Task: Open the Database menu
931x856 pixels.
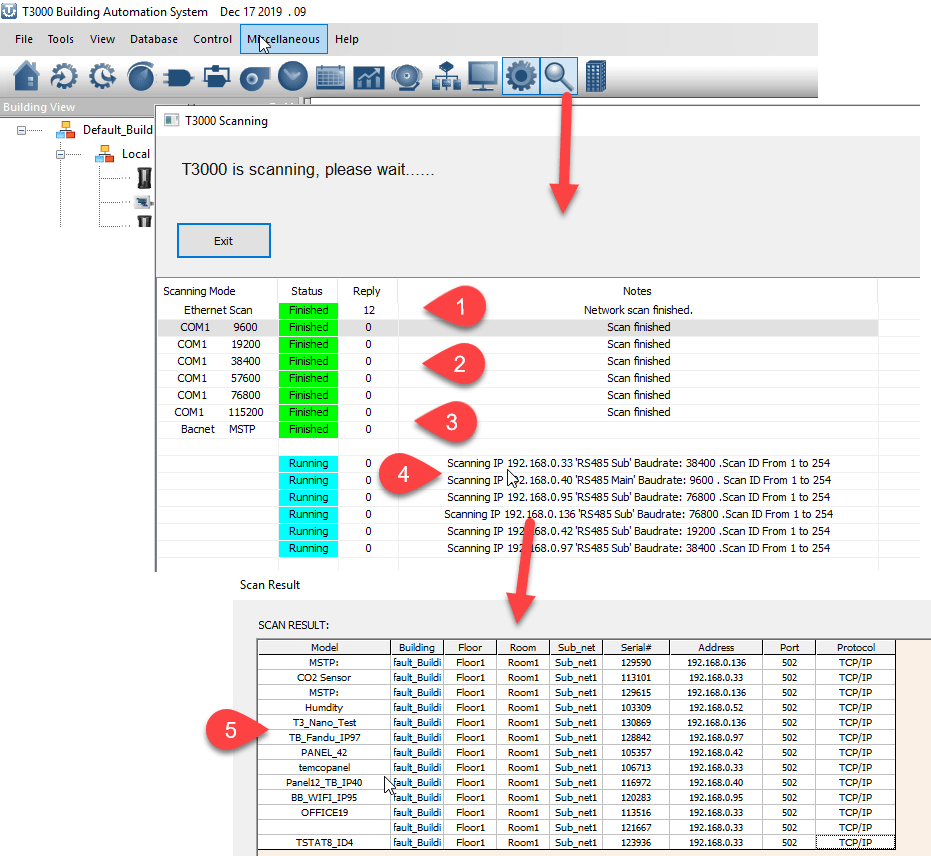Action: (x=154, y=39)
